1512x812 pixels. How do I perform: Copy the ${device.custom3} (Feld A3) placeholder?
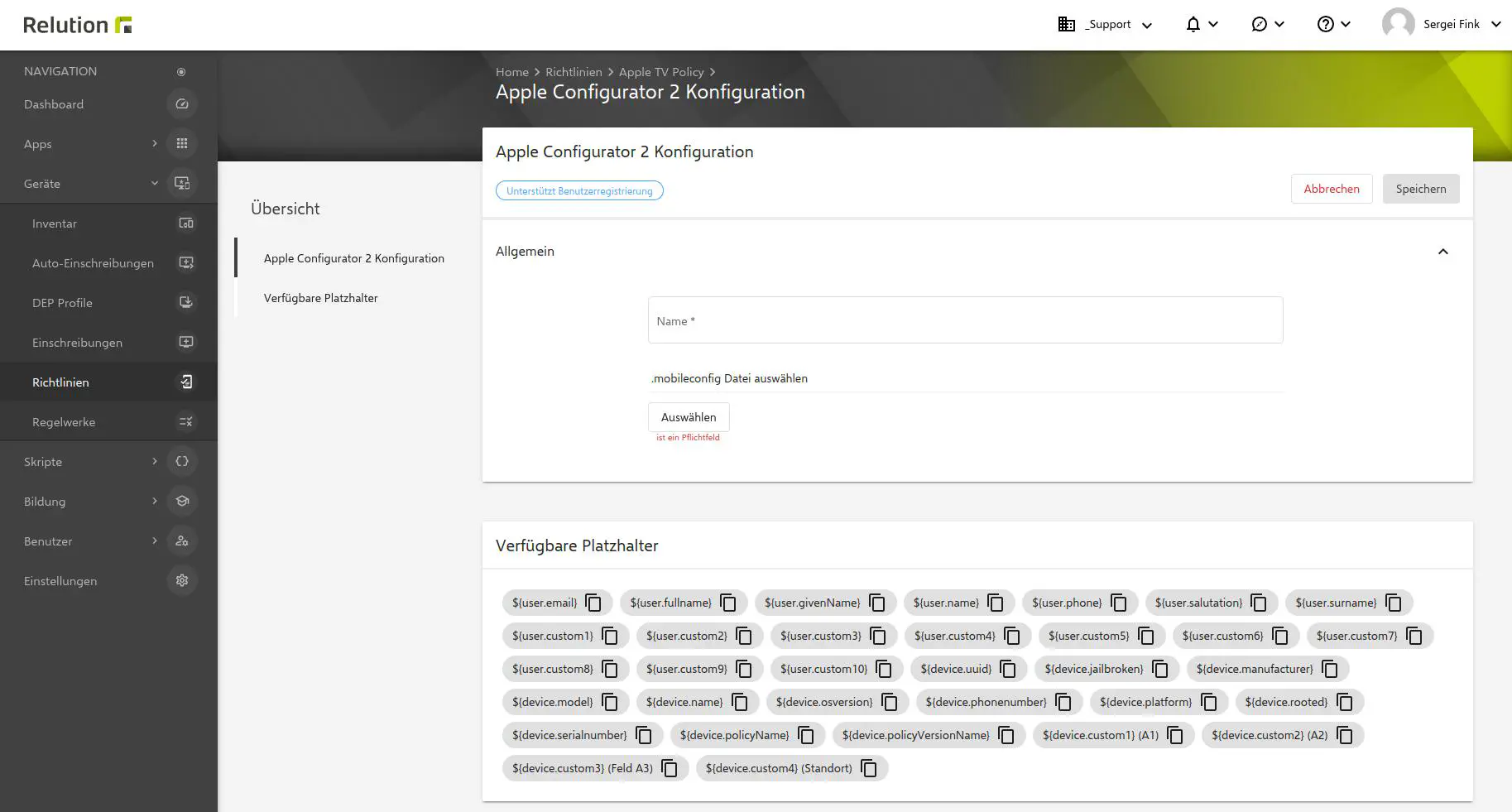click(670, 768)
